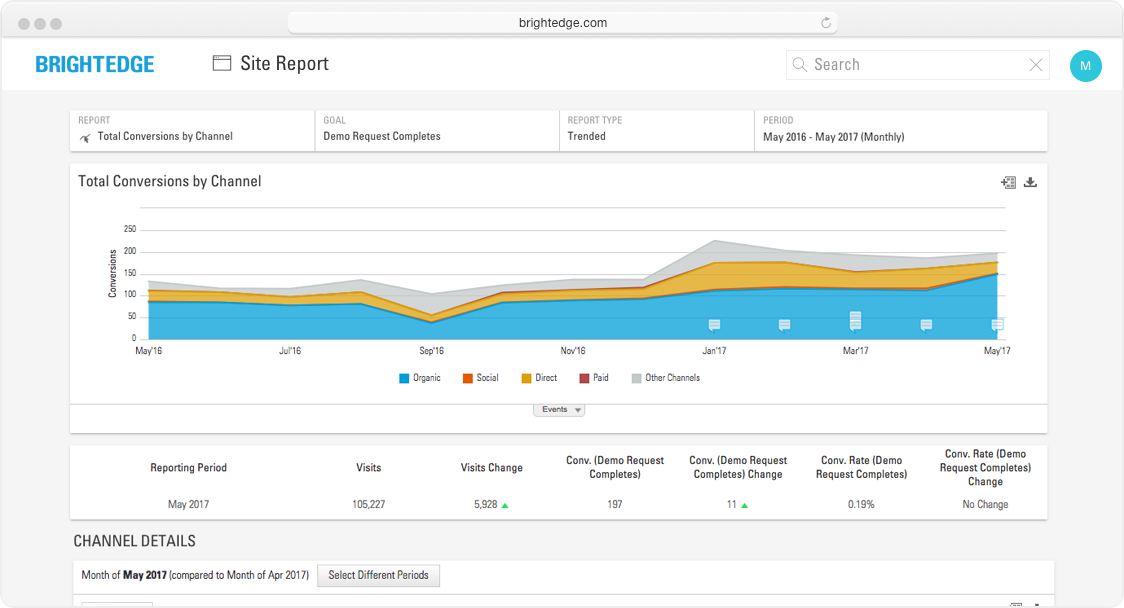Open the Period selector dropdown
This screenshot has width=1124, height=608.
coord(900,130)
